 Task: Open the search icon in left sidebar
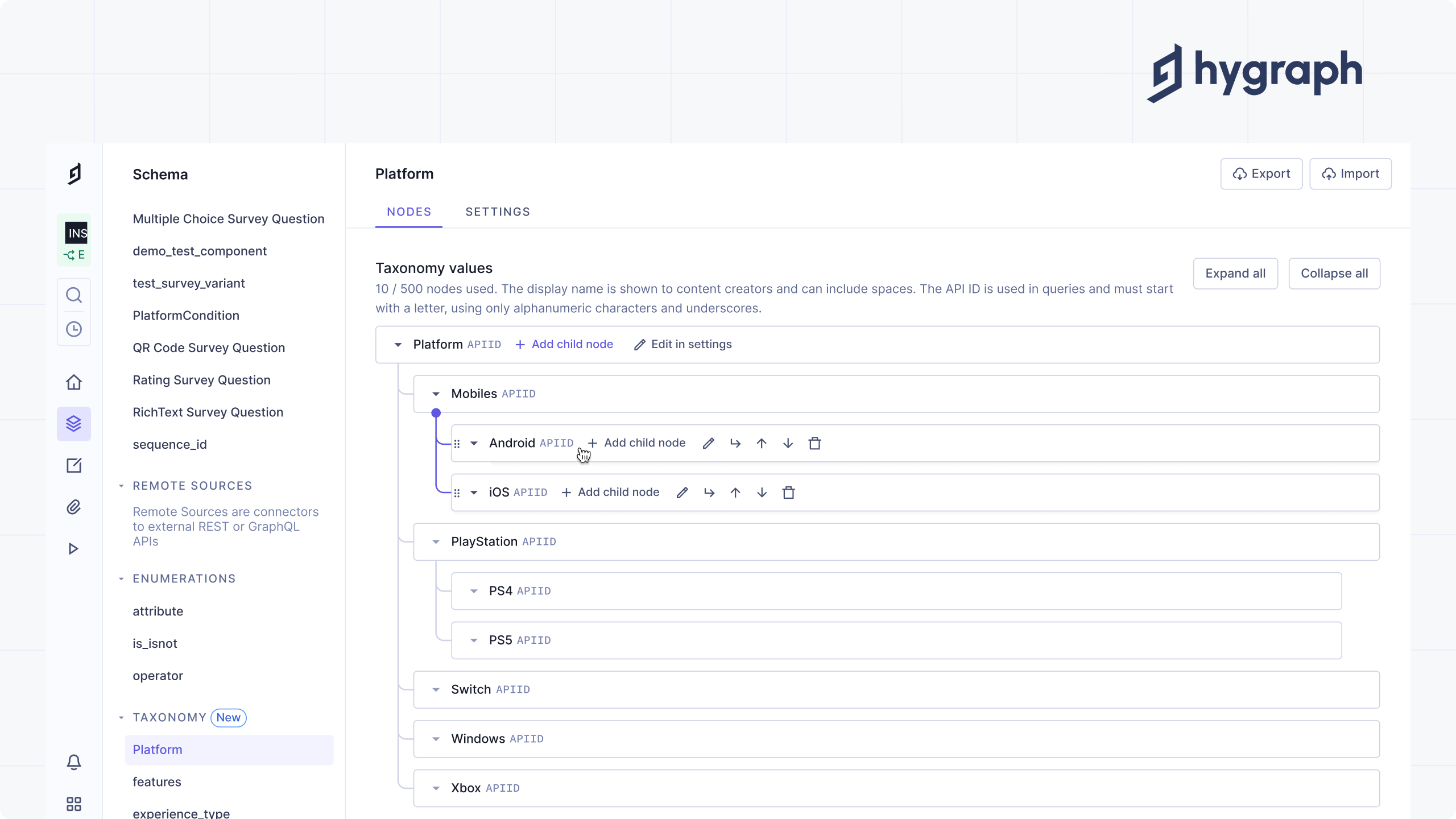(74, 295)
